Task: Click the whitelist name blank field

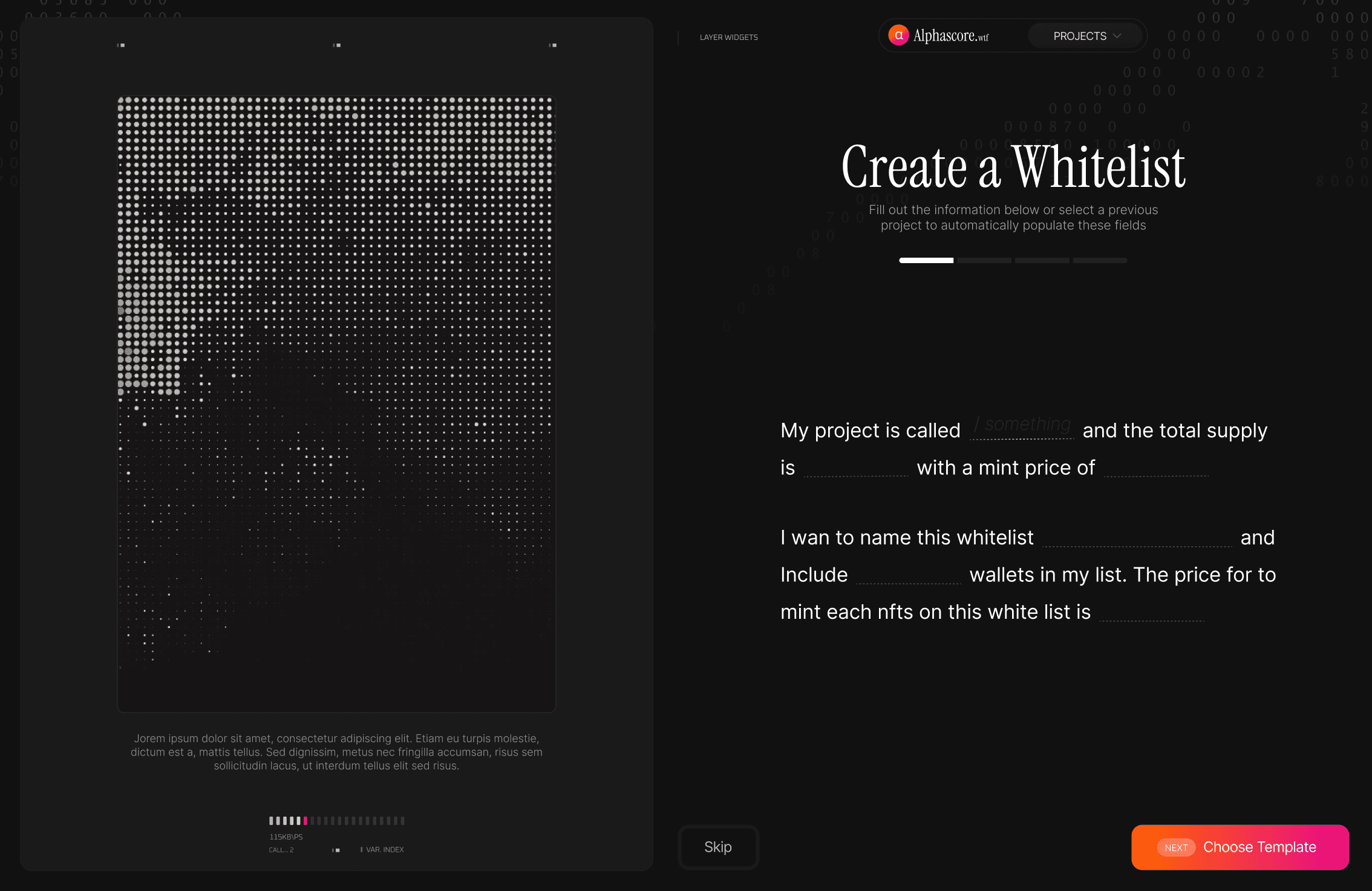Action: pos(1137,537)
